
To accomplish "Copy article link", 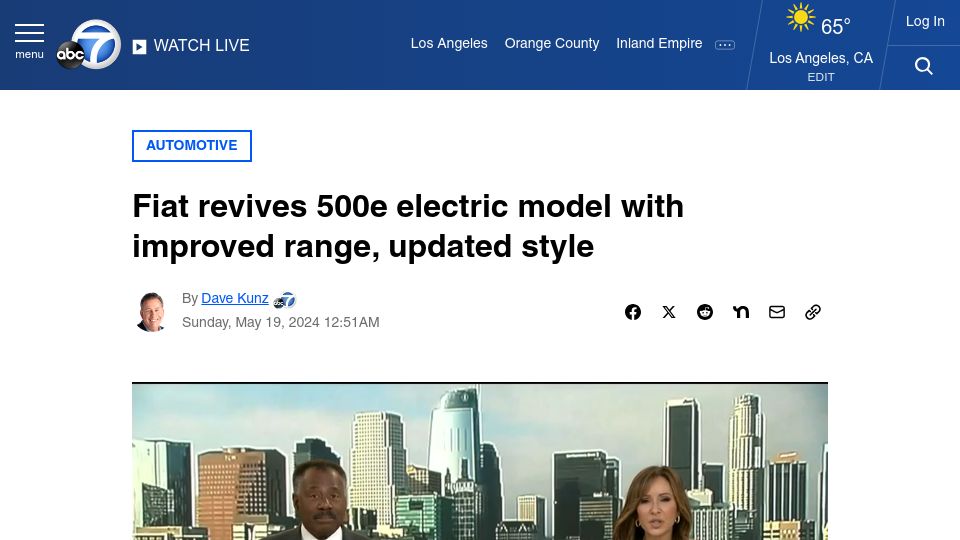I will (813, 312).
